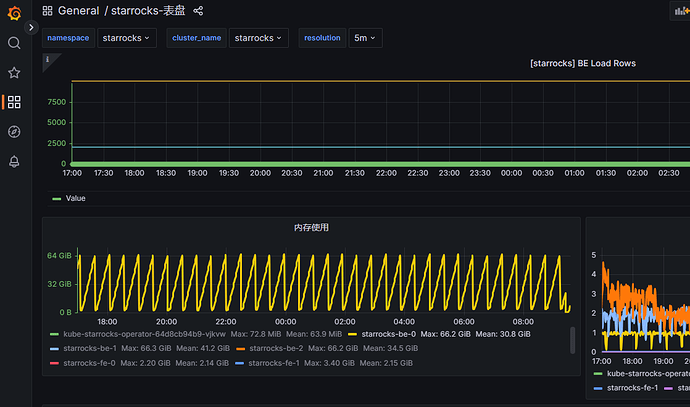
Task: Click the dashboard grid icon beside General
Action: [48, 11]
